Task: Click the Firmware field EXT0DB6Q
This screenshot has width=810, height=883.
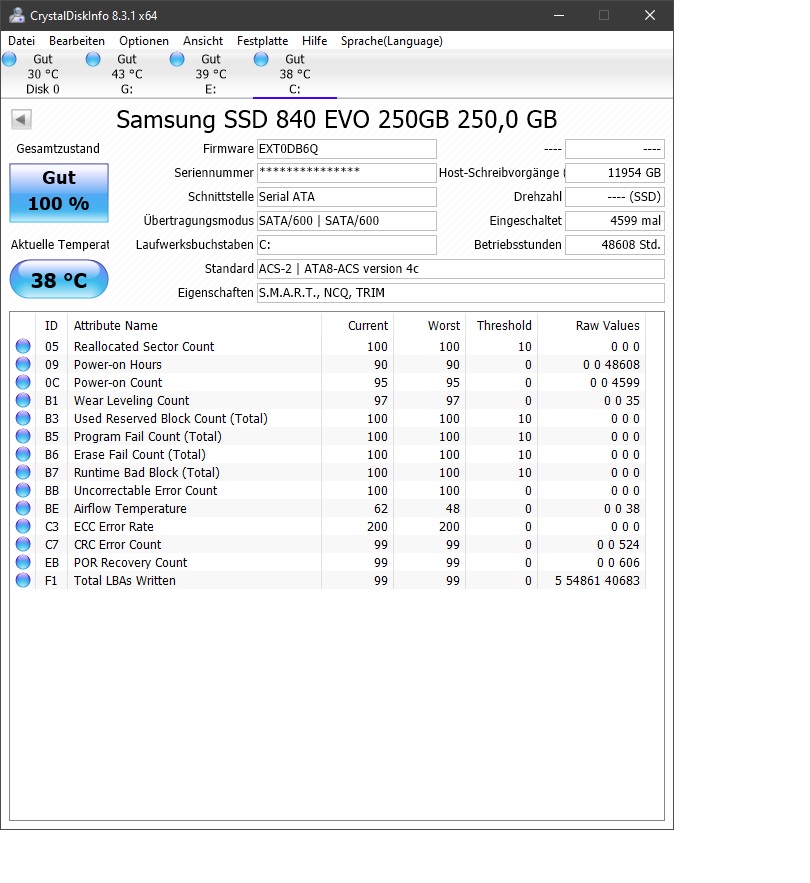Action: pos(346,149)
